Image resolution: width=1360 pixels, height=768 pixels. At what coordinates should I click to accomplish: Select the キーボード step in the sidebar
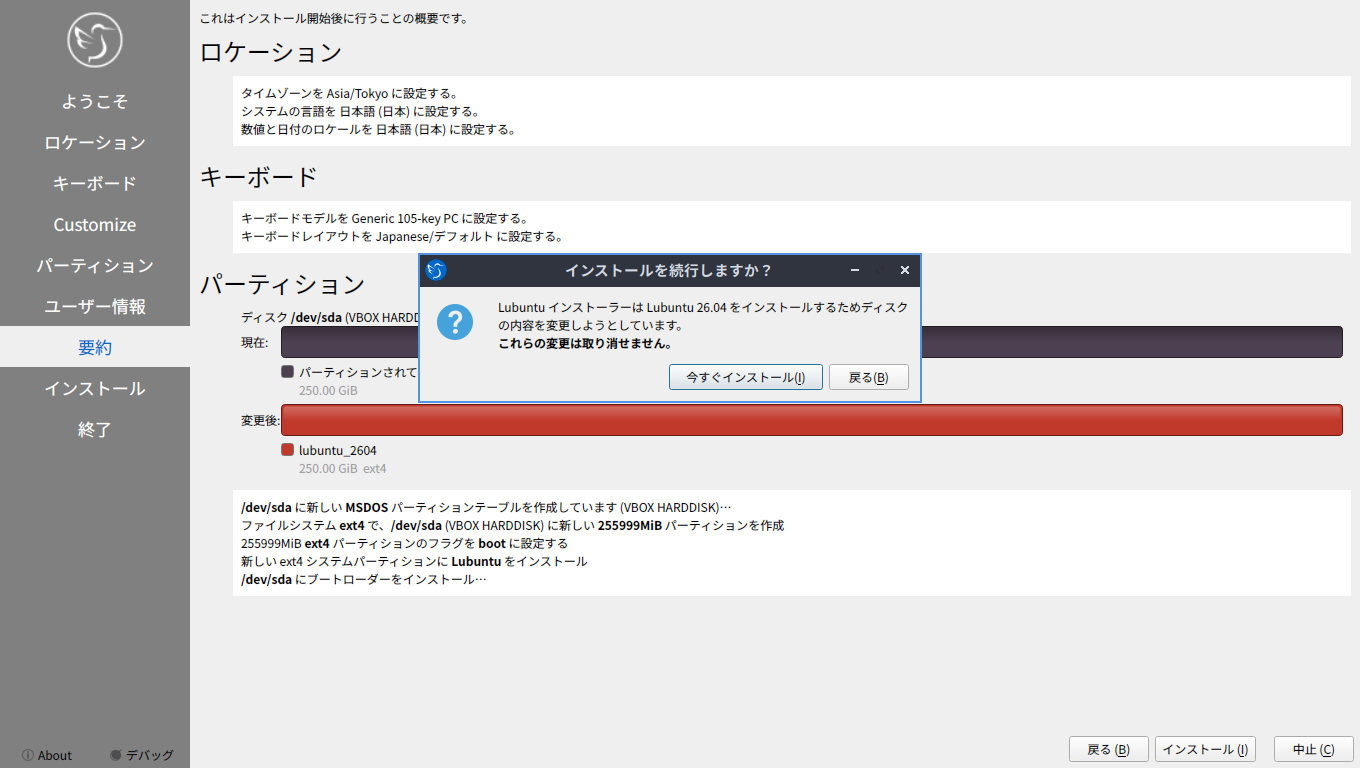tap(95, 183)
